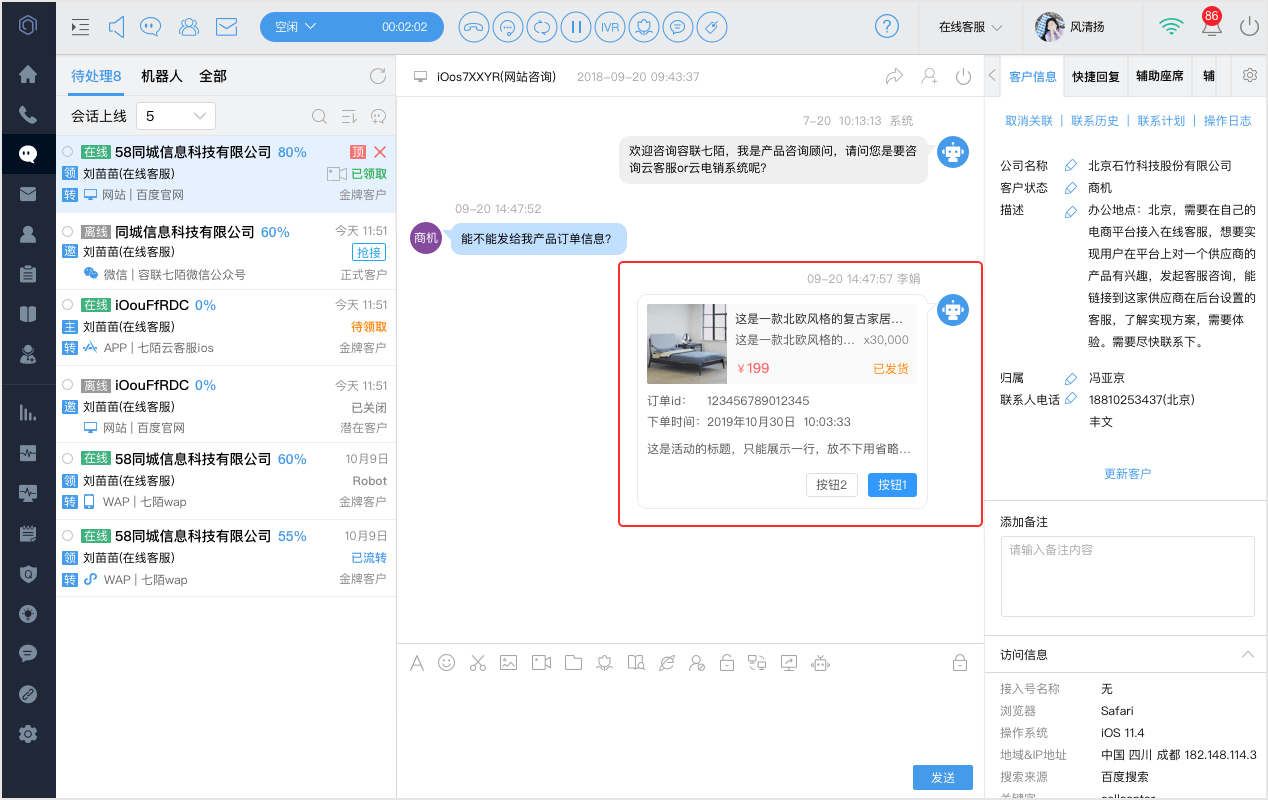Screen dimensions: 1268x800
Task: Switch to the 全部 tab
Action: [213, 76]
